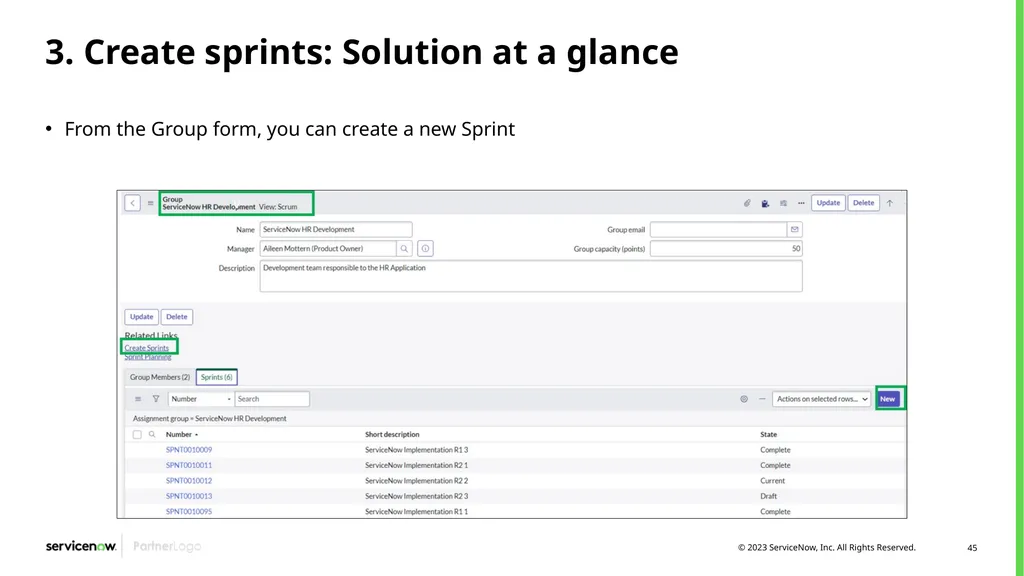Open the Actions on selected rows dropdown
Screen dimensions: 1024x576
[x=822, y=399]
